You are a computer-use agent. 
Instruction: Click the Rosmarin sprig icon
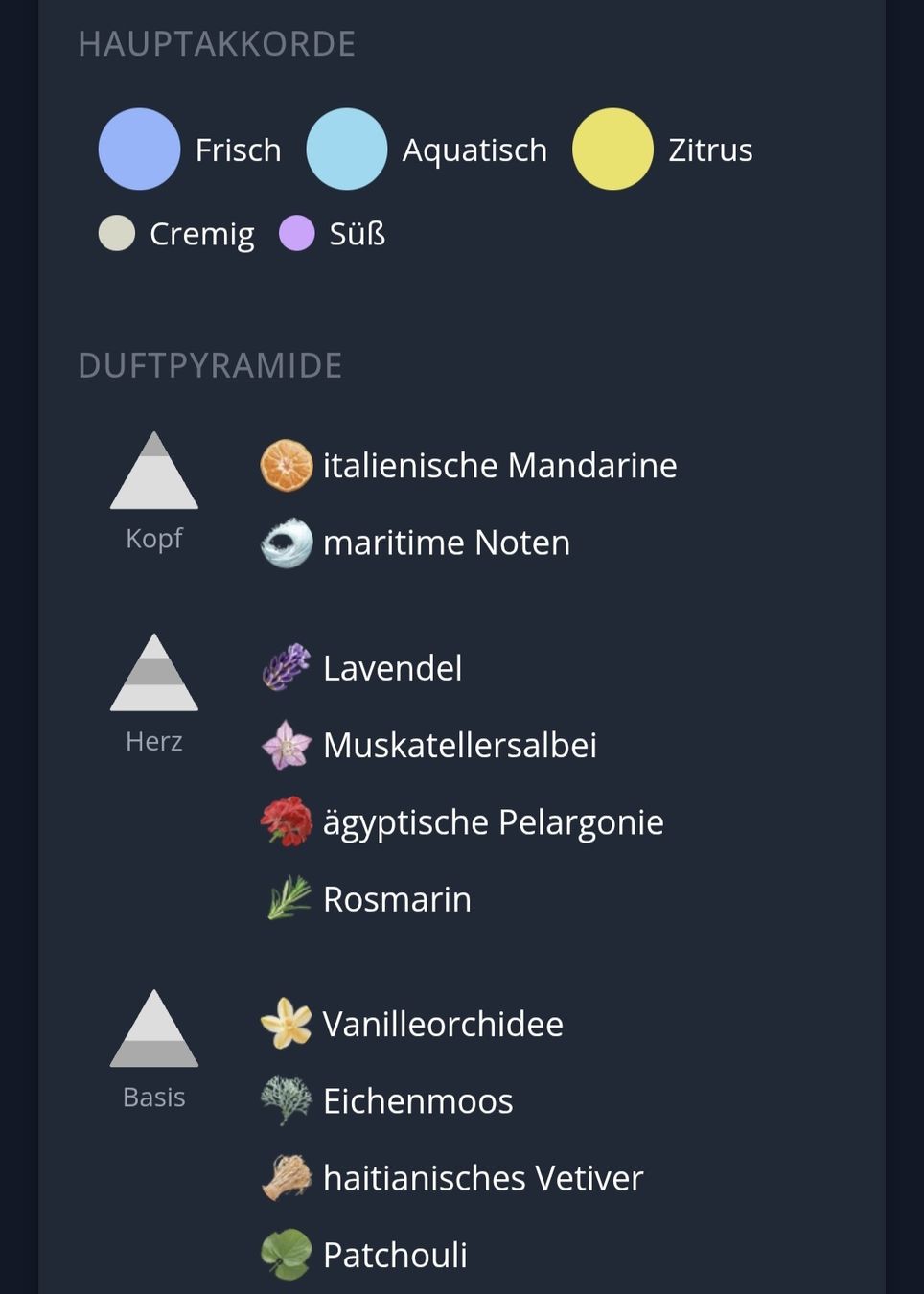pos(286,898)
